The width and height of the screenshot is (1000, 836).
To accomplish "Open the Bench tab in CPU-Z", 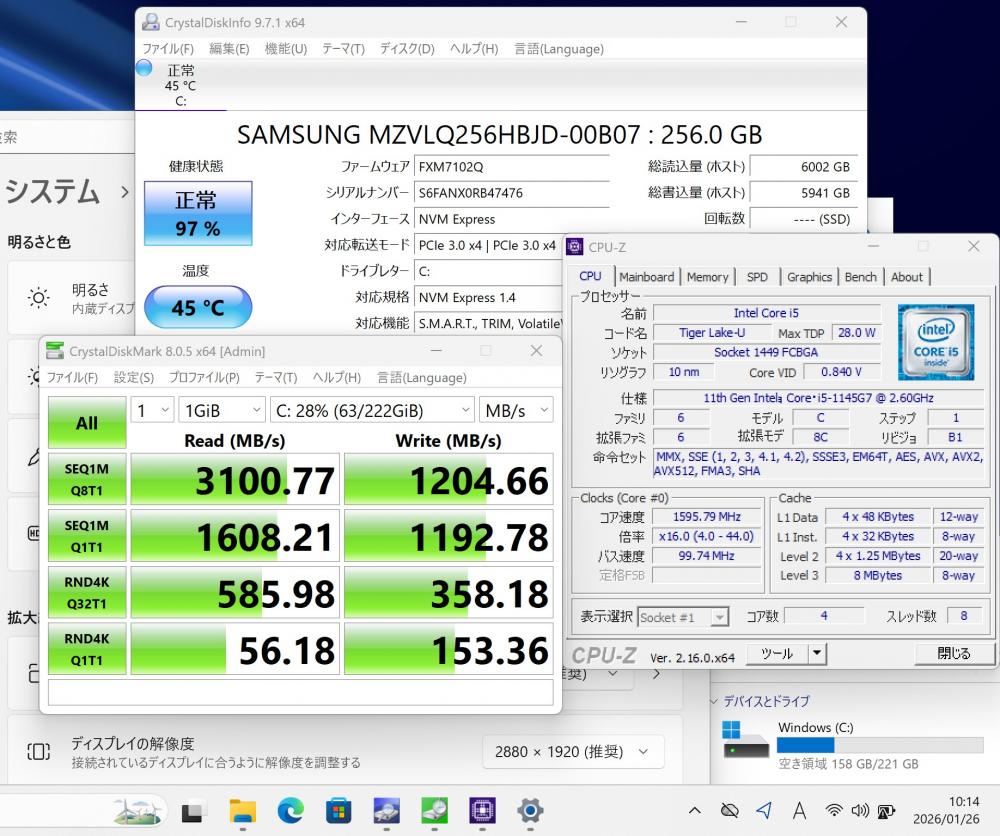I will (x=860, y=277).
